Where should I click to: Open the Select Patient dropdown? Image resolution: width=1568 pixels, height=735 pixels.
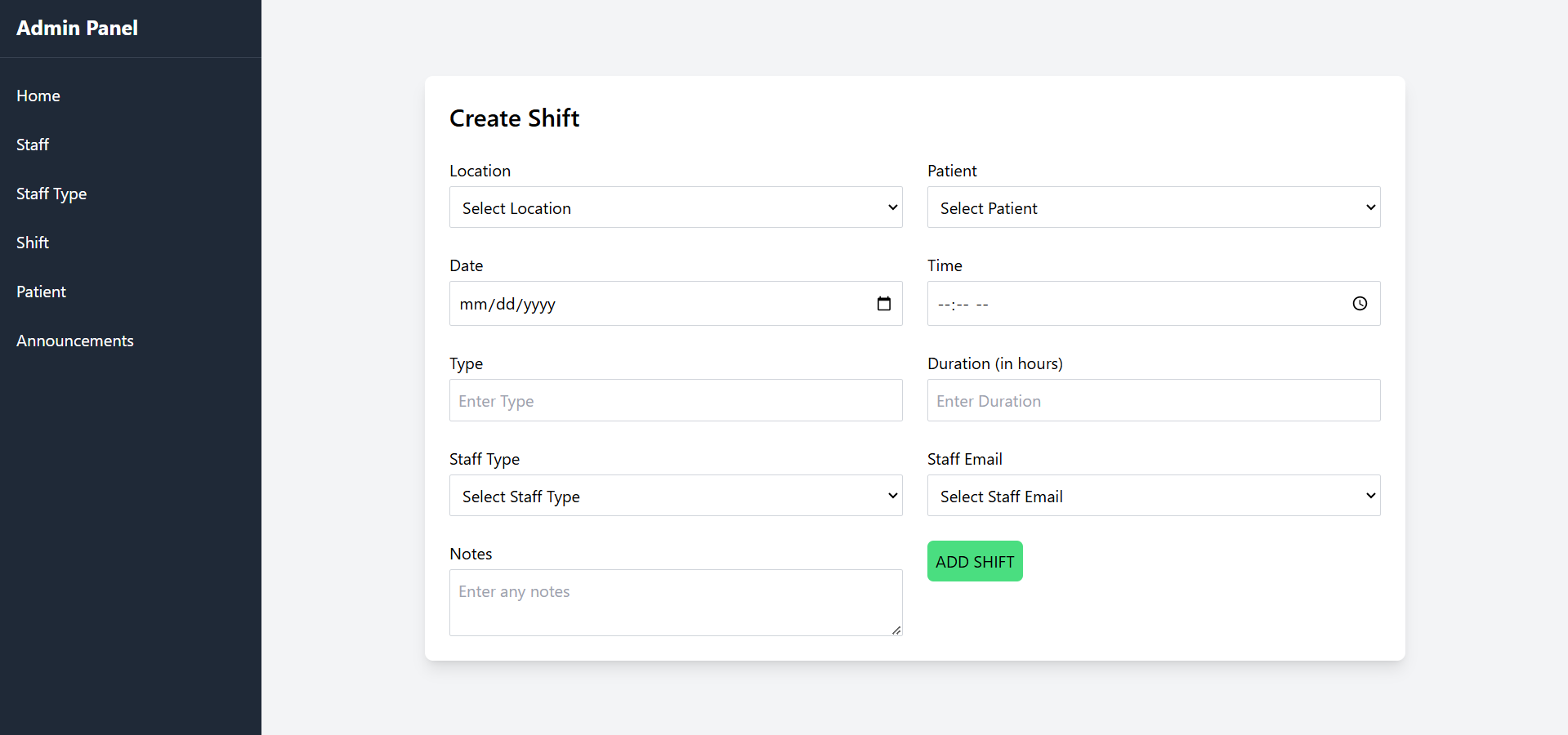(x=1153, y=207)
